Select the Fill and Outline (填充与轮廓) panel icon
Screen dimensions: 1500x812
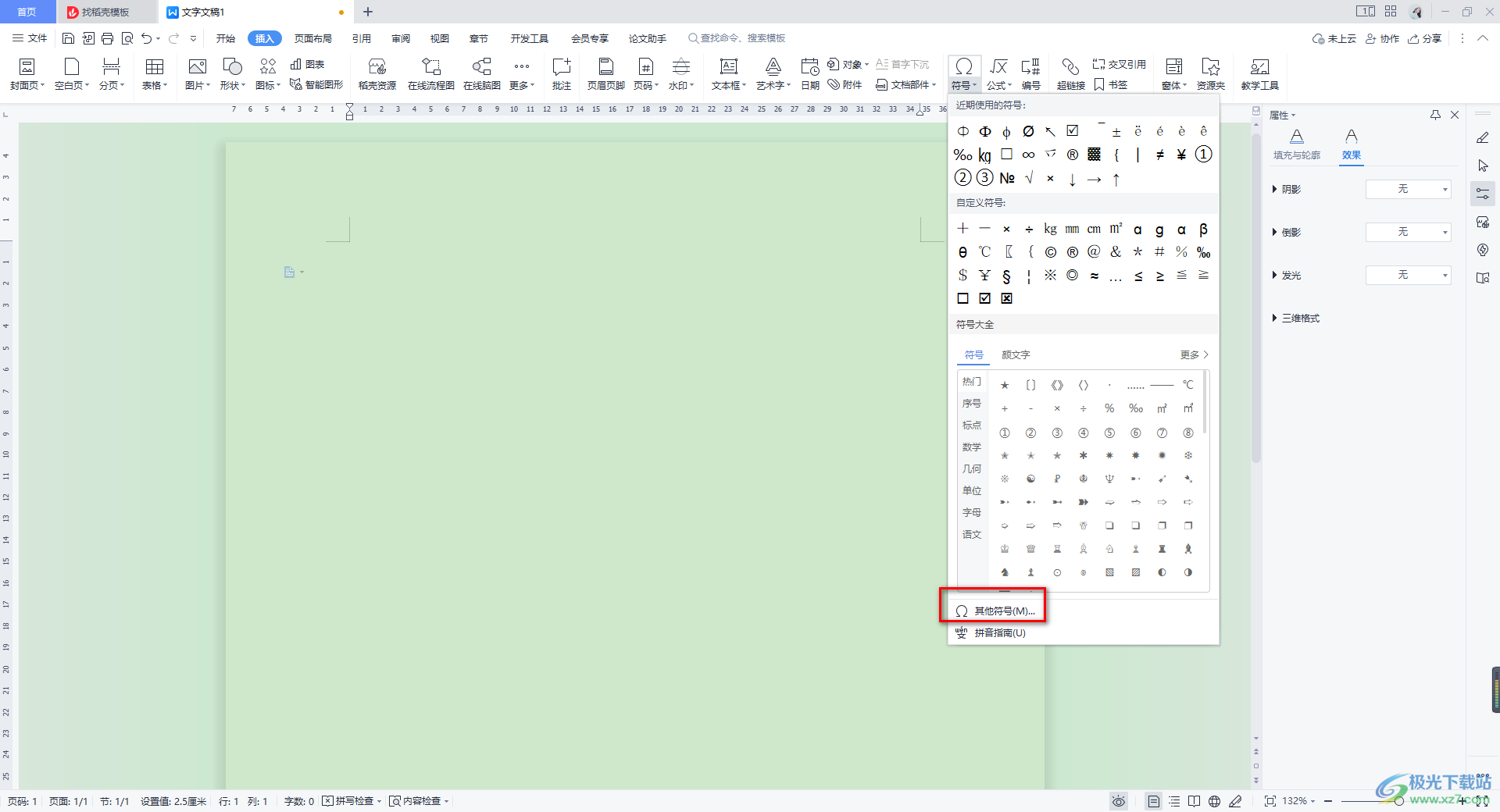click(x=1297, y=144)
